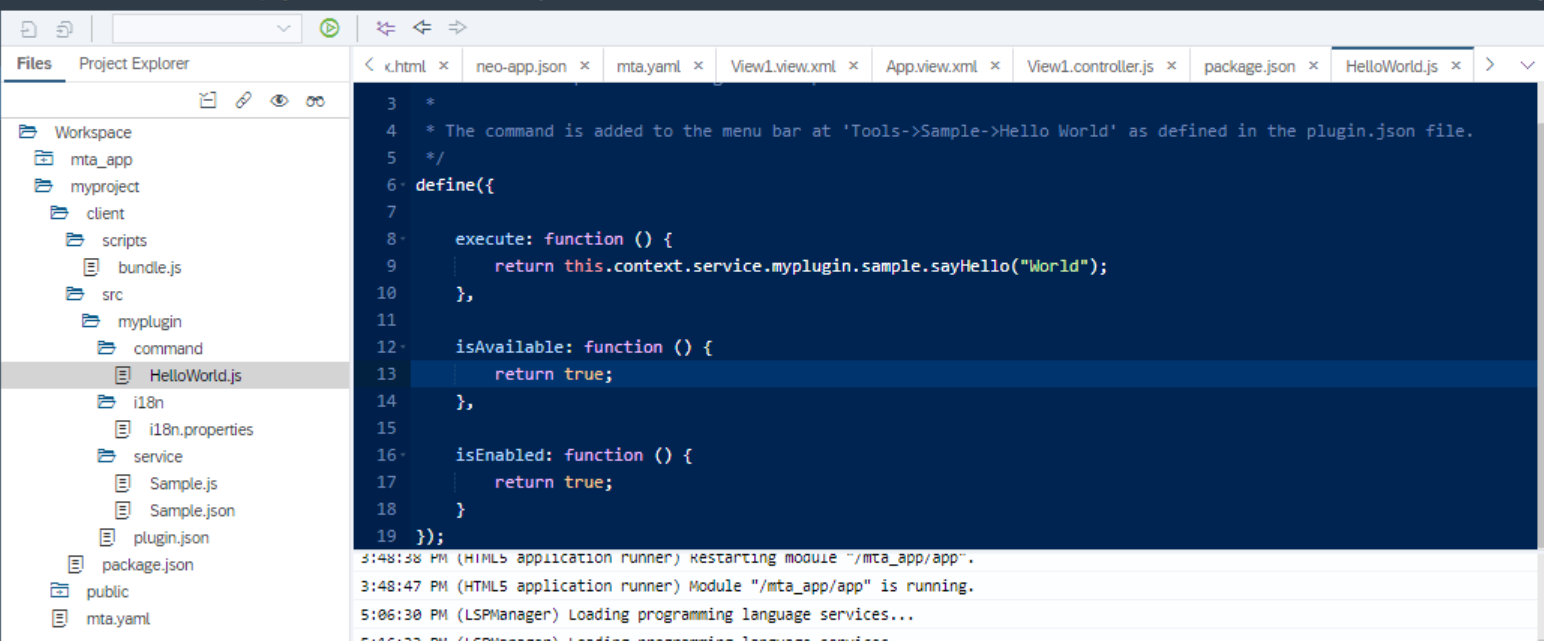Click the purple last edit location arrow
1544x641 pixels.
(x=385, y=28)
